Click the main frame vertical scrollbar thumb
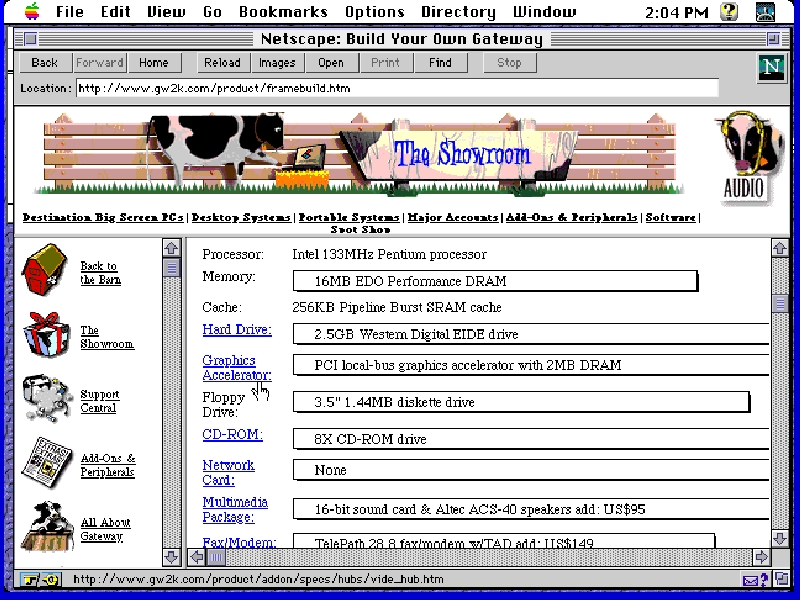Image resolution: width=800 pixels, height=600 pixels. pyautogui.click(x=780, y=304)
